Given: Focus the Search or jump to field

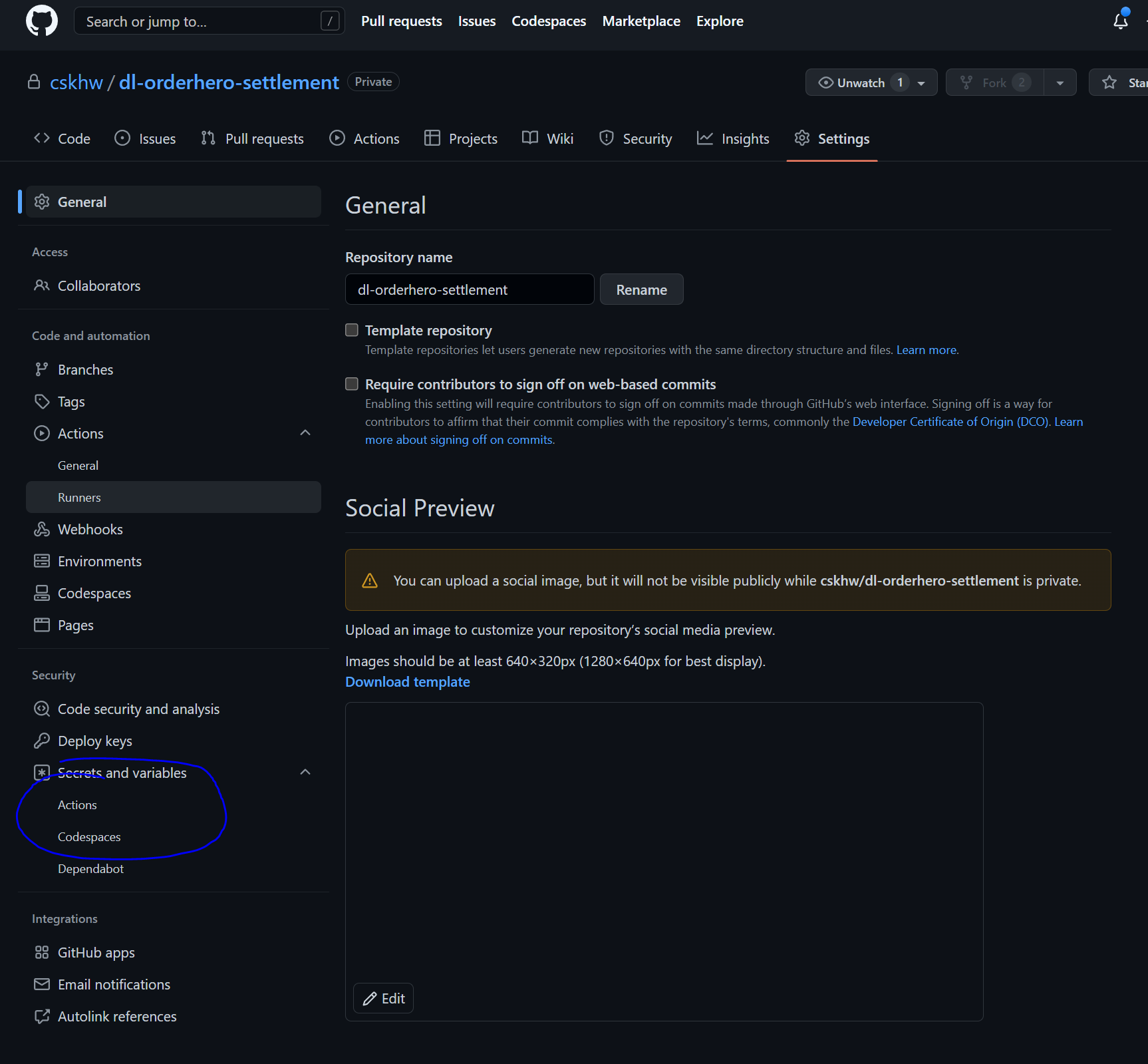Looking at the screenshot, I should (x=210, y=21).
